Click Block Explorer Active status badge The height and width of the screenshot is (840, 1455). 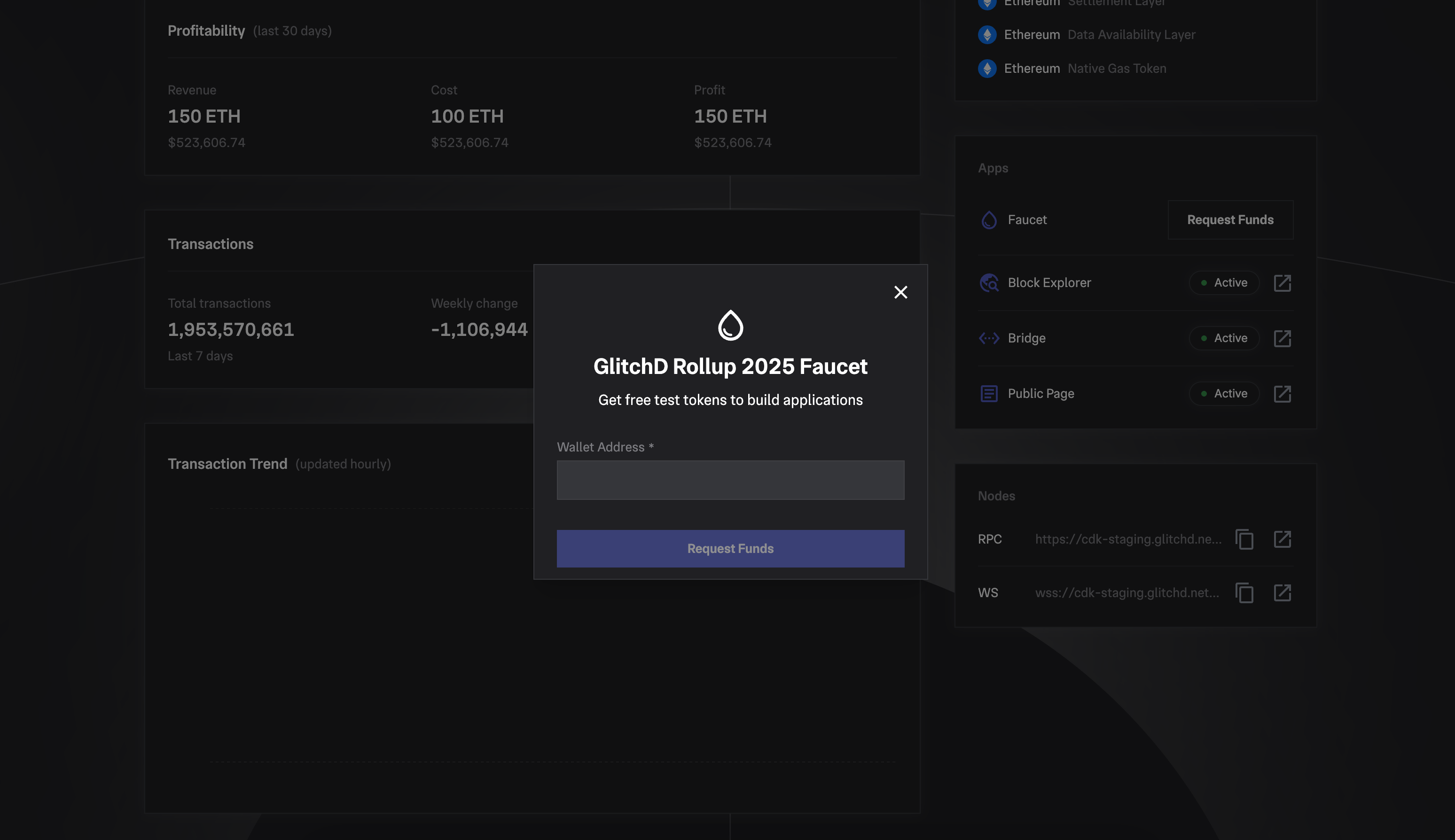click(1224, 283)
